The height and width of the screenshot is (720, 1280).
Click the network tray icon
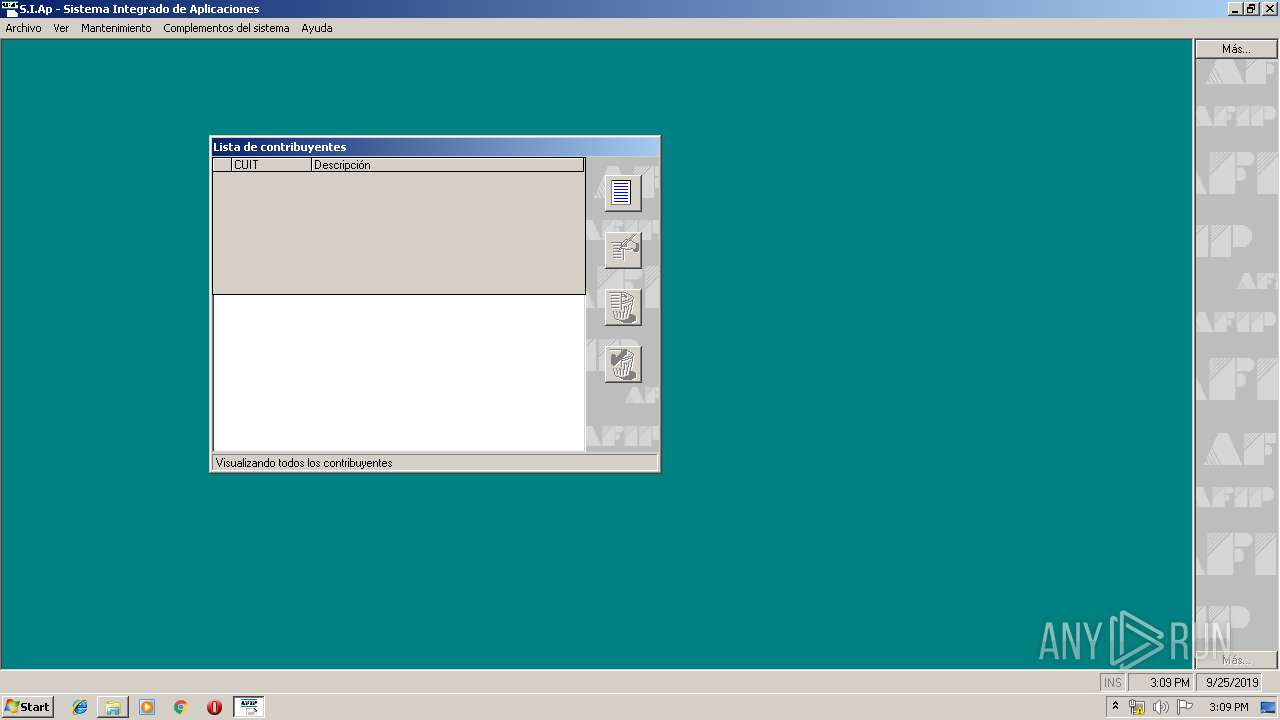tap(1137, 707)
